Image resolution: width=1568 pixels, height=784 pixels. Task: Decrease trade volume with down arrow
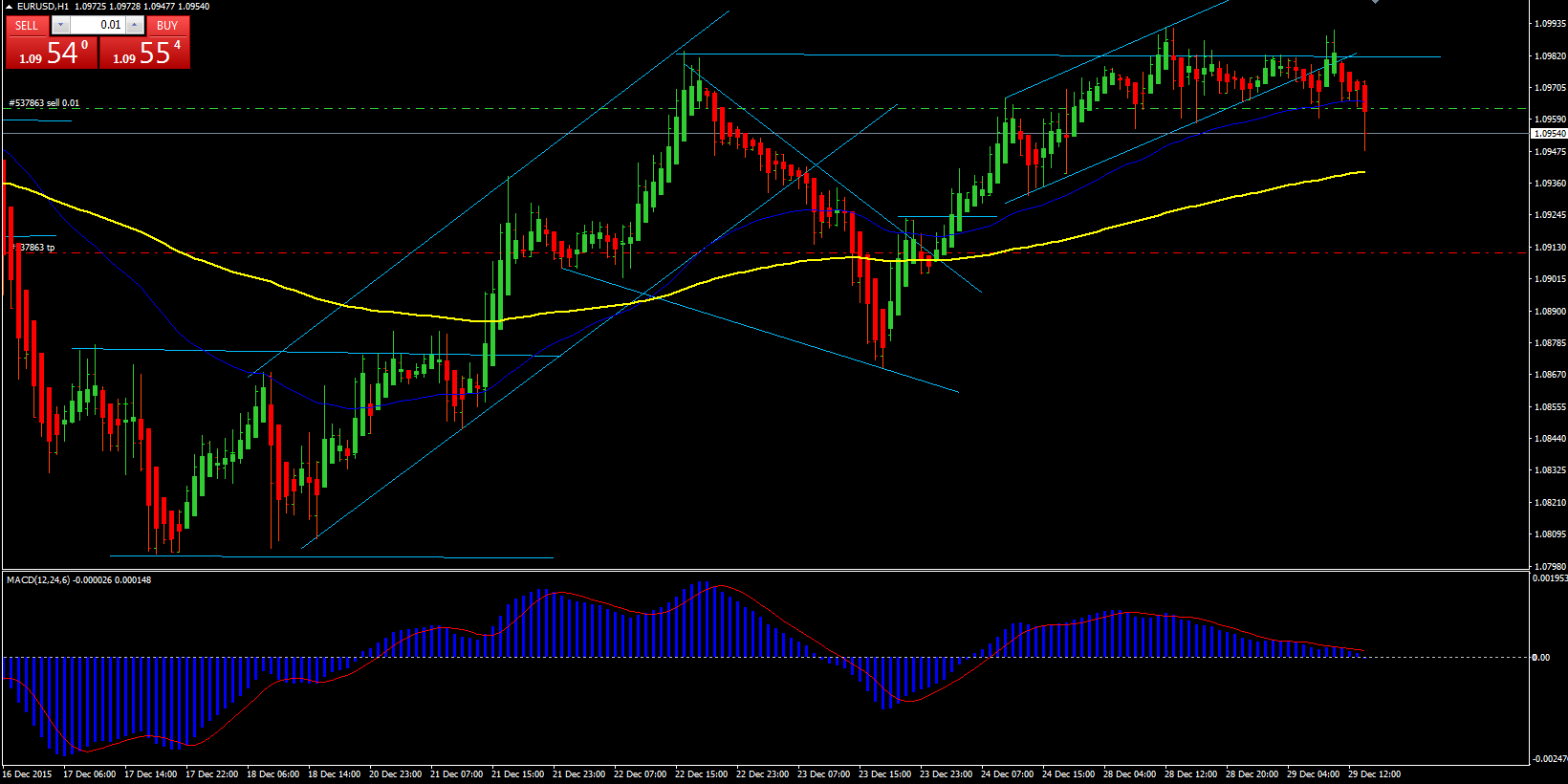click(60, 26)
